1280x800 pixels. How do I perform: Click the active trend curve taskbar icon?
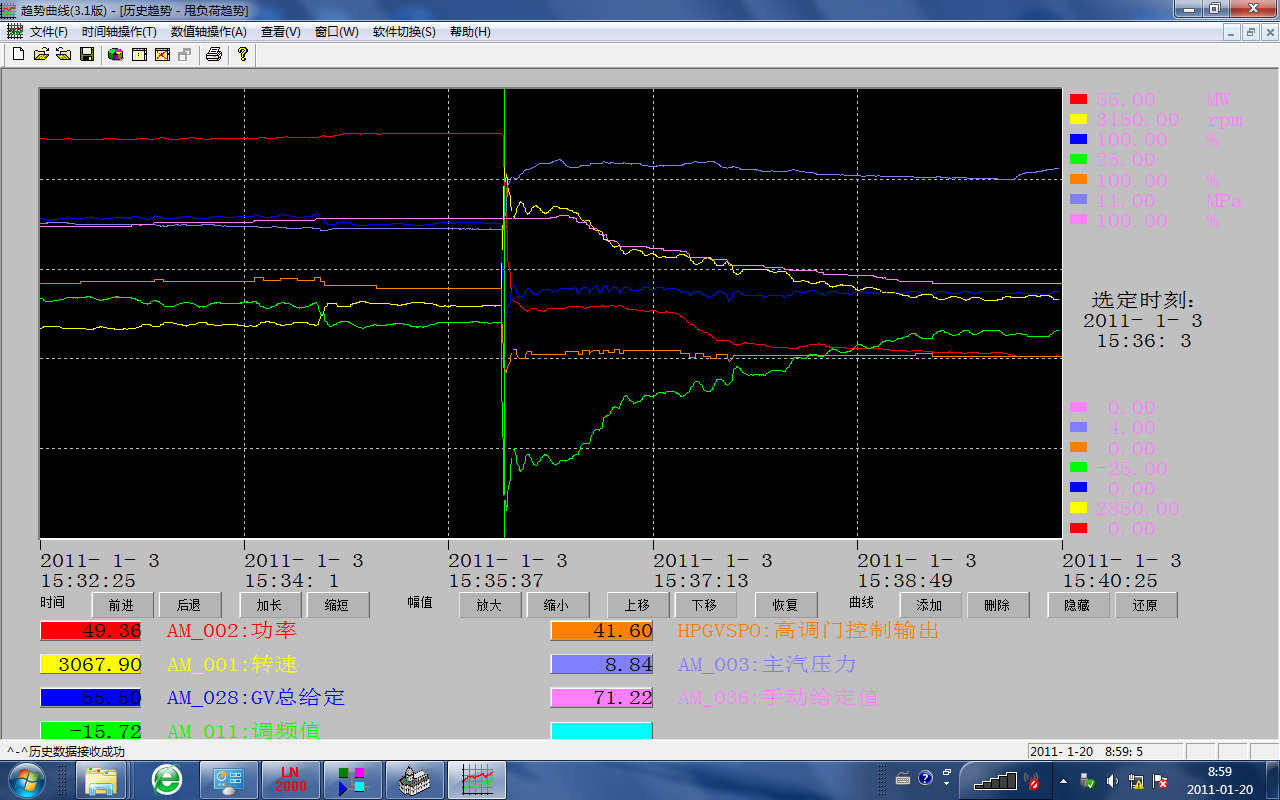(477, 779)
